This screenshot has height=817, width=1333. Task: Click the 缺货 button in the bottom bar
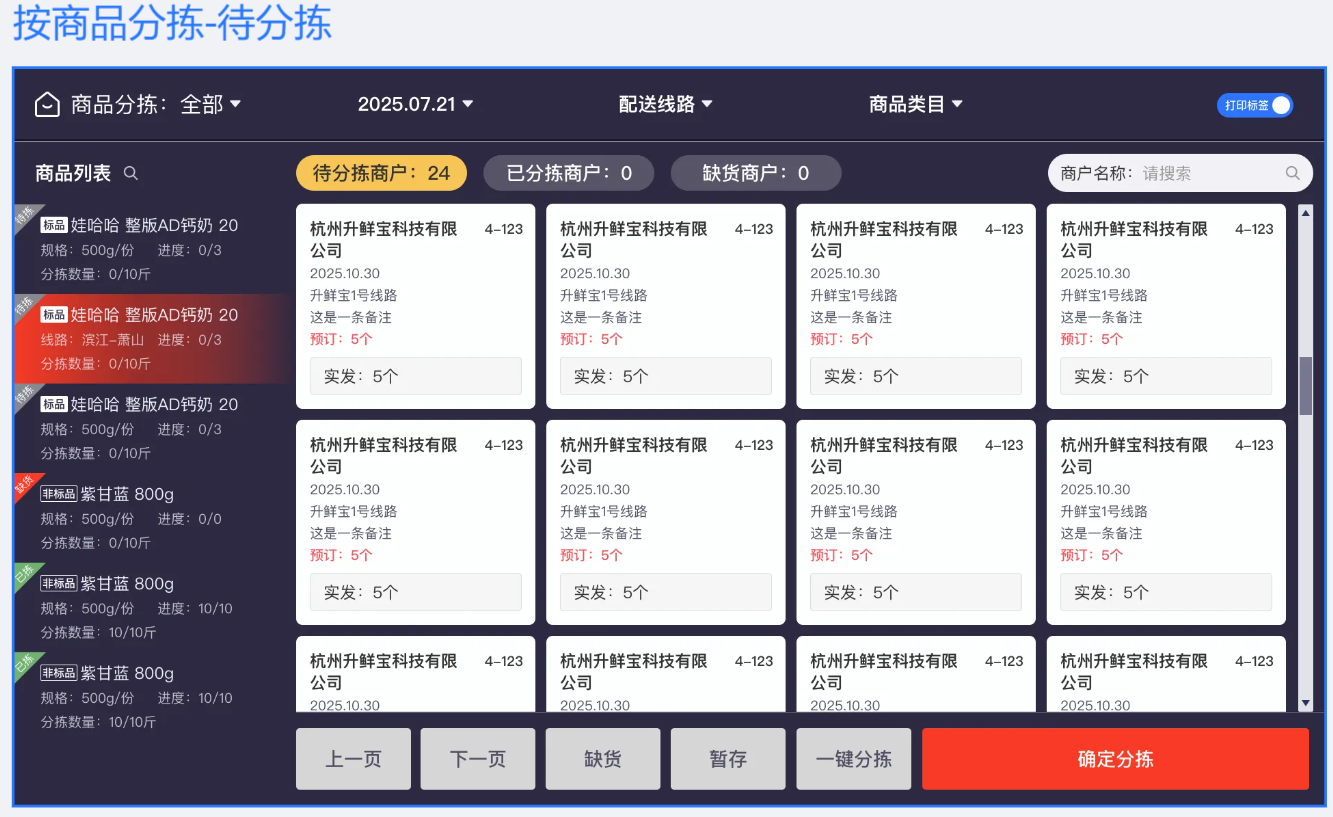603,759
